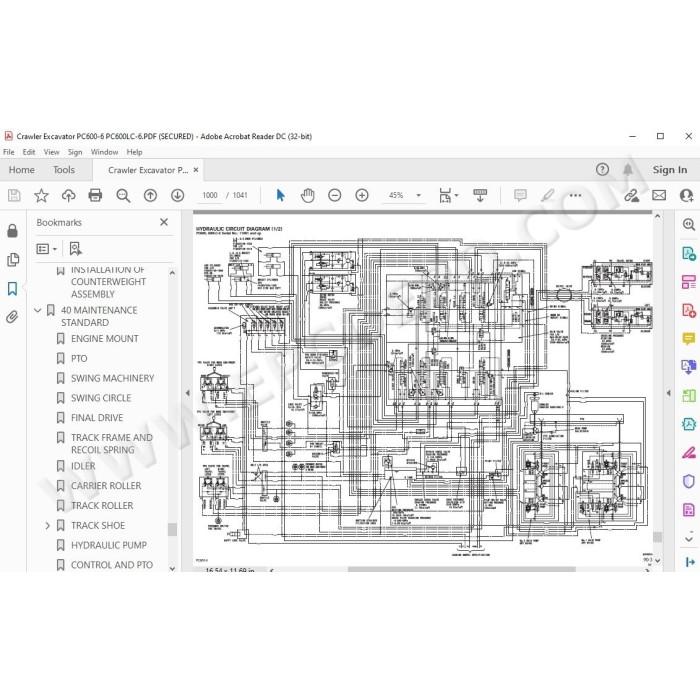Viewport: 700px width, 700px height.
Task: Add a comment with speech bubble icon
Action: 520,195
